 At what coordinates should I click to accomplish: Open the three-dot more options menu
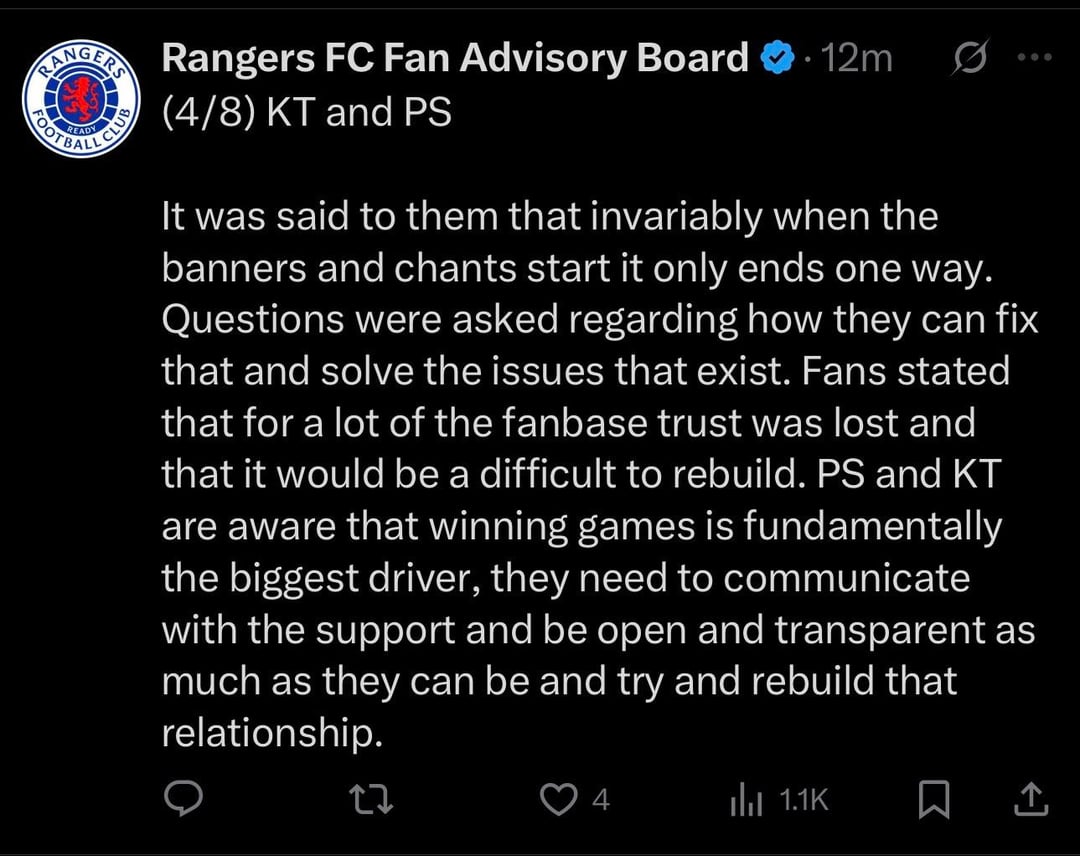point(1034,58)
